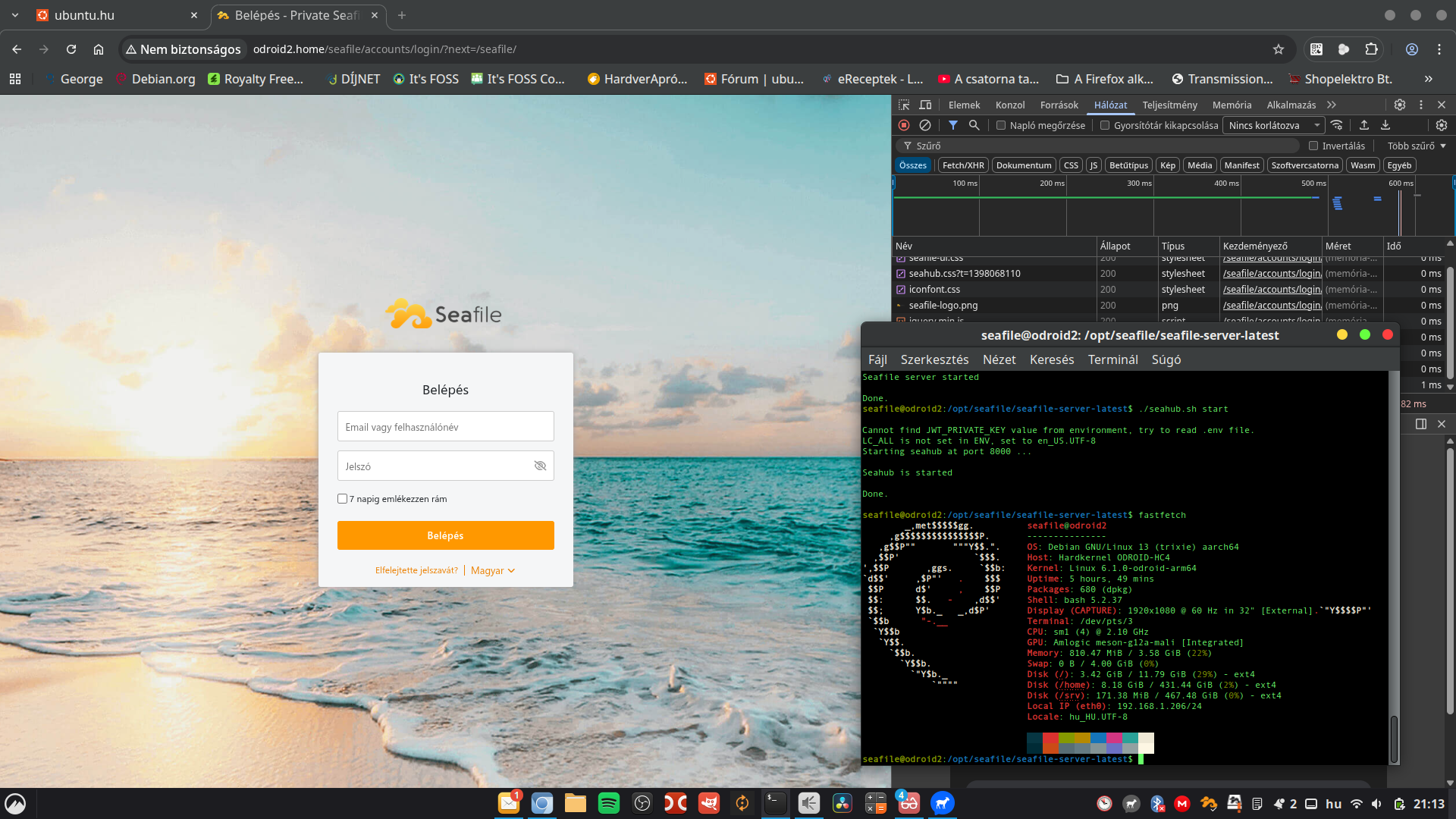Expand the 'Több szűrő' dropdown
The height and width of the screenshot is (819, 1456).
(1417, 146)
